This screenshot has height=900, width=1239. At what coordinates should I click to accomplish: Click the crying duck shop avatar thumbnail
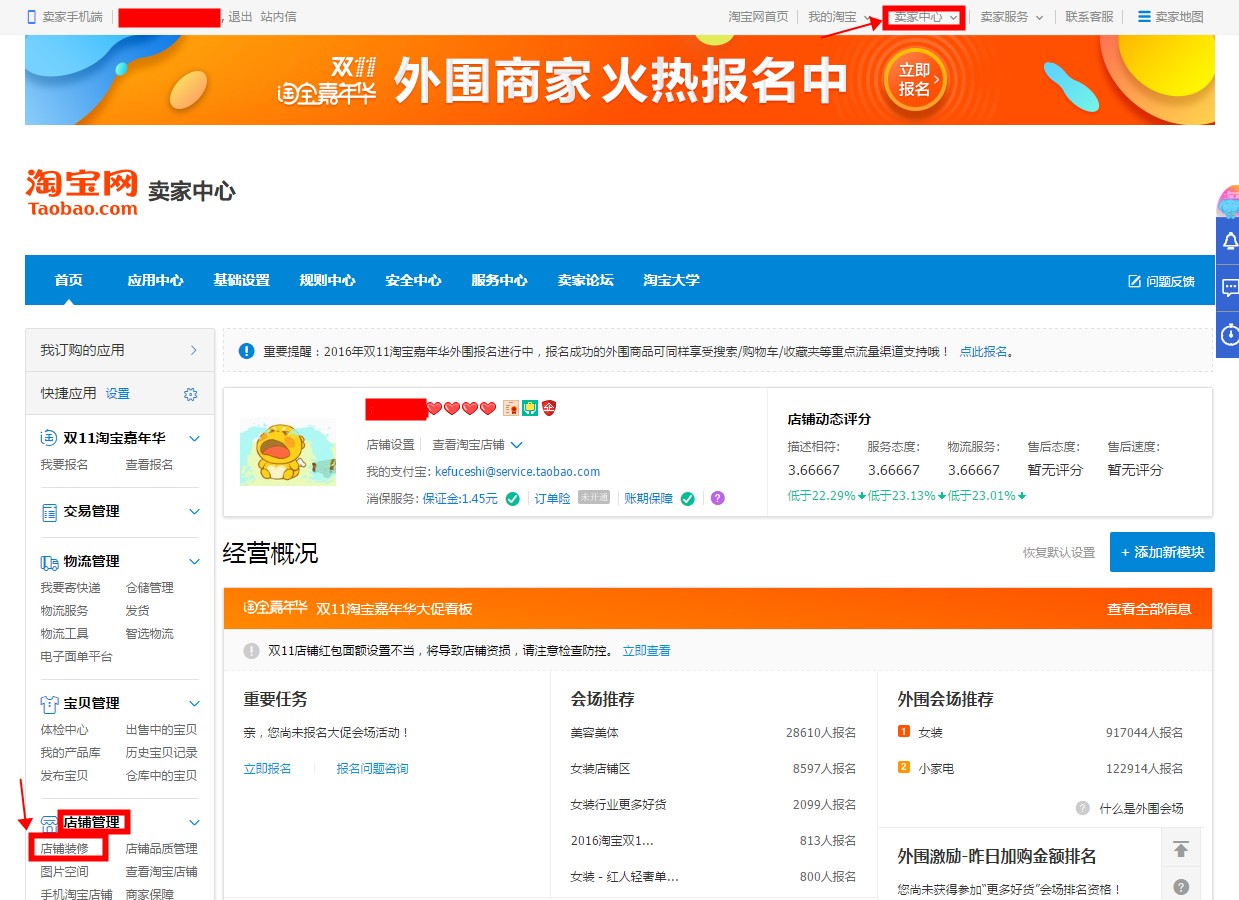(288, 452)
